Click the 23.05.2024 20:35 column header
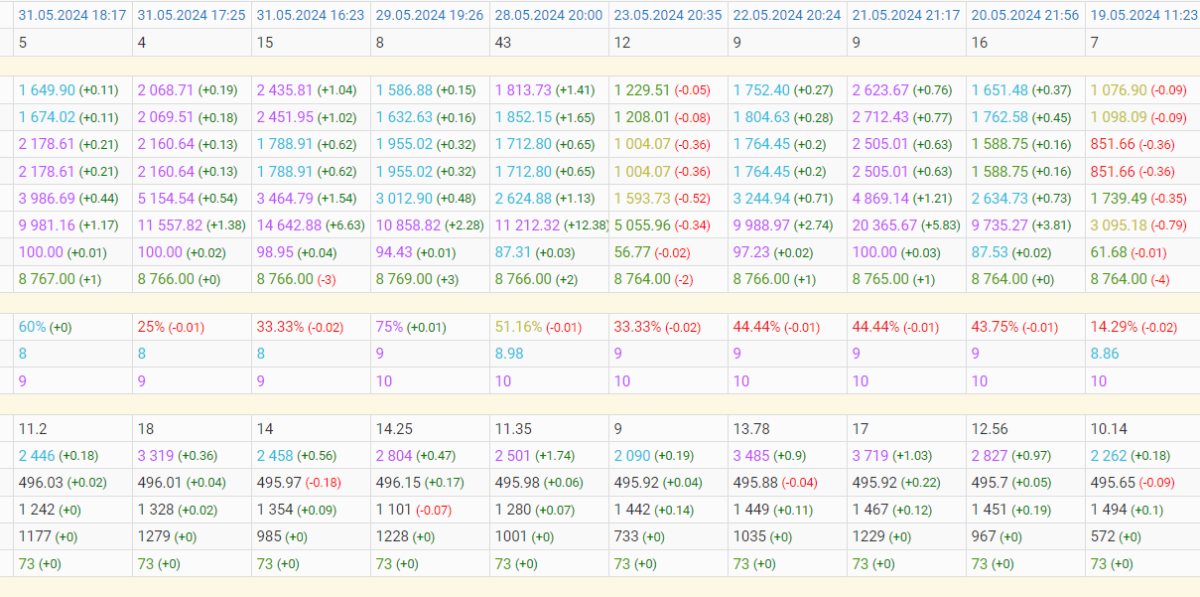The height and width of the screenshot is (597, 1200). pyautogui.click(x=668, y=15)
